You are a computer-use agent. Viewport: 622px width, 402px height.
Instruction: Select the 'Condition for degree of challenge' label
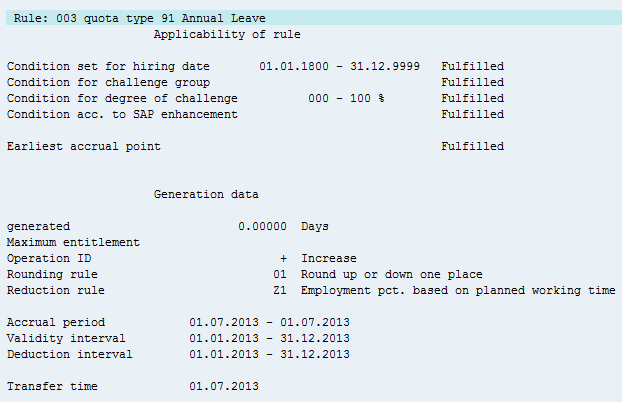(x=122, y=98)
